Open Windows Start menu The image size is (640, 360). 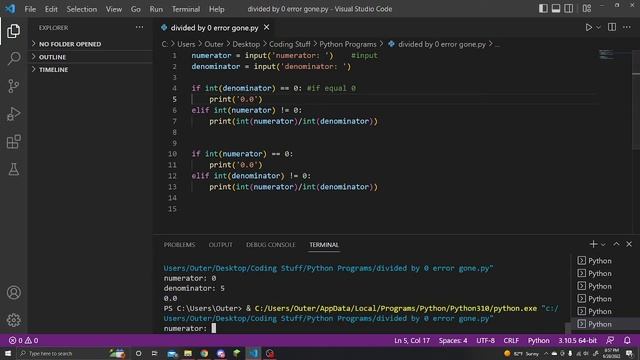tap(8, 353)
